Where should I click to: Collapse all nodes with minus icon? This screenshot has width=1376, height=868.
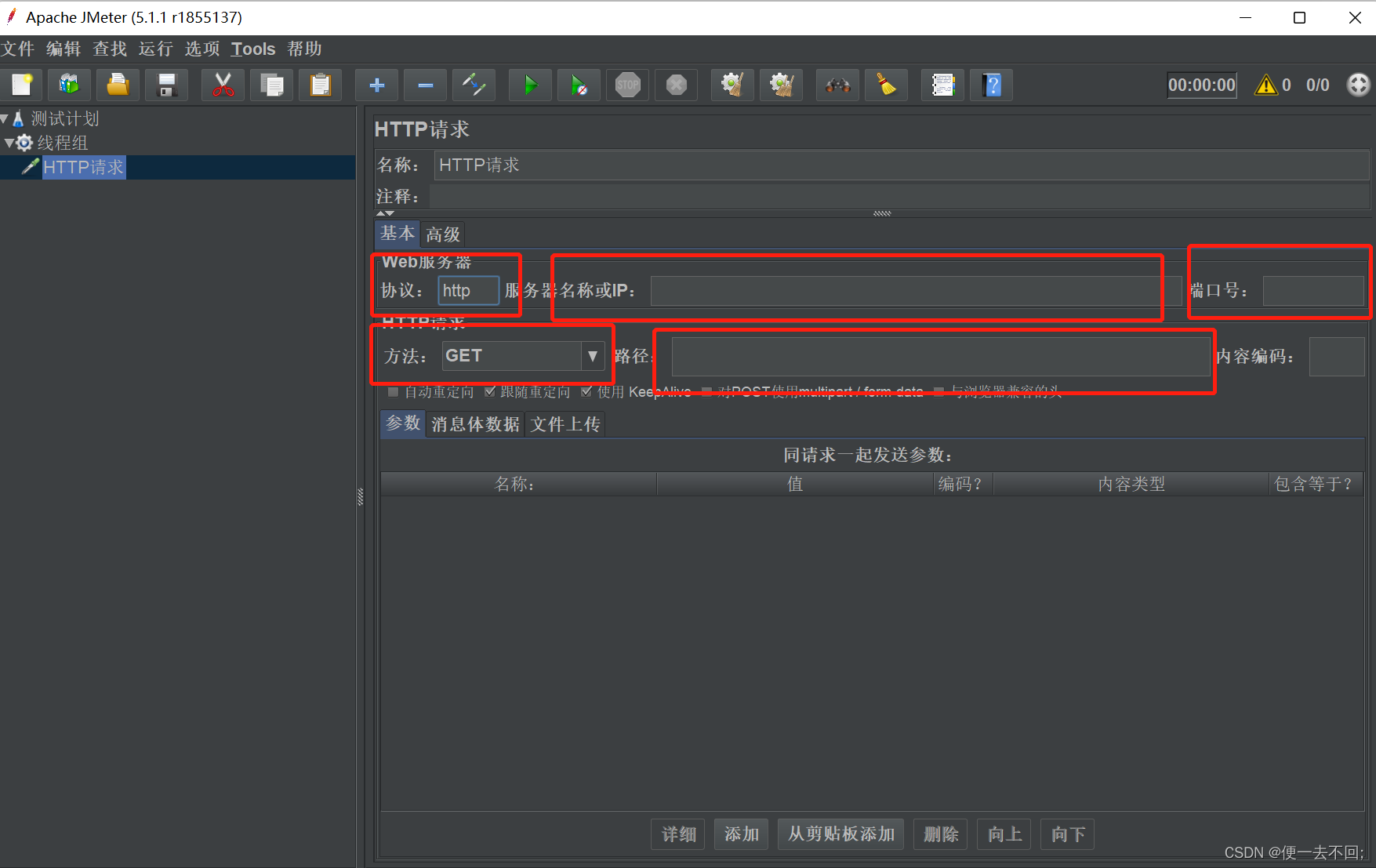426,85
